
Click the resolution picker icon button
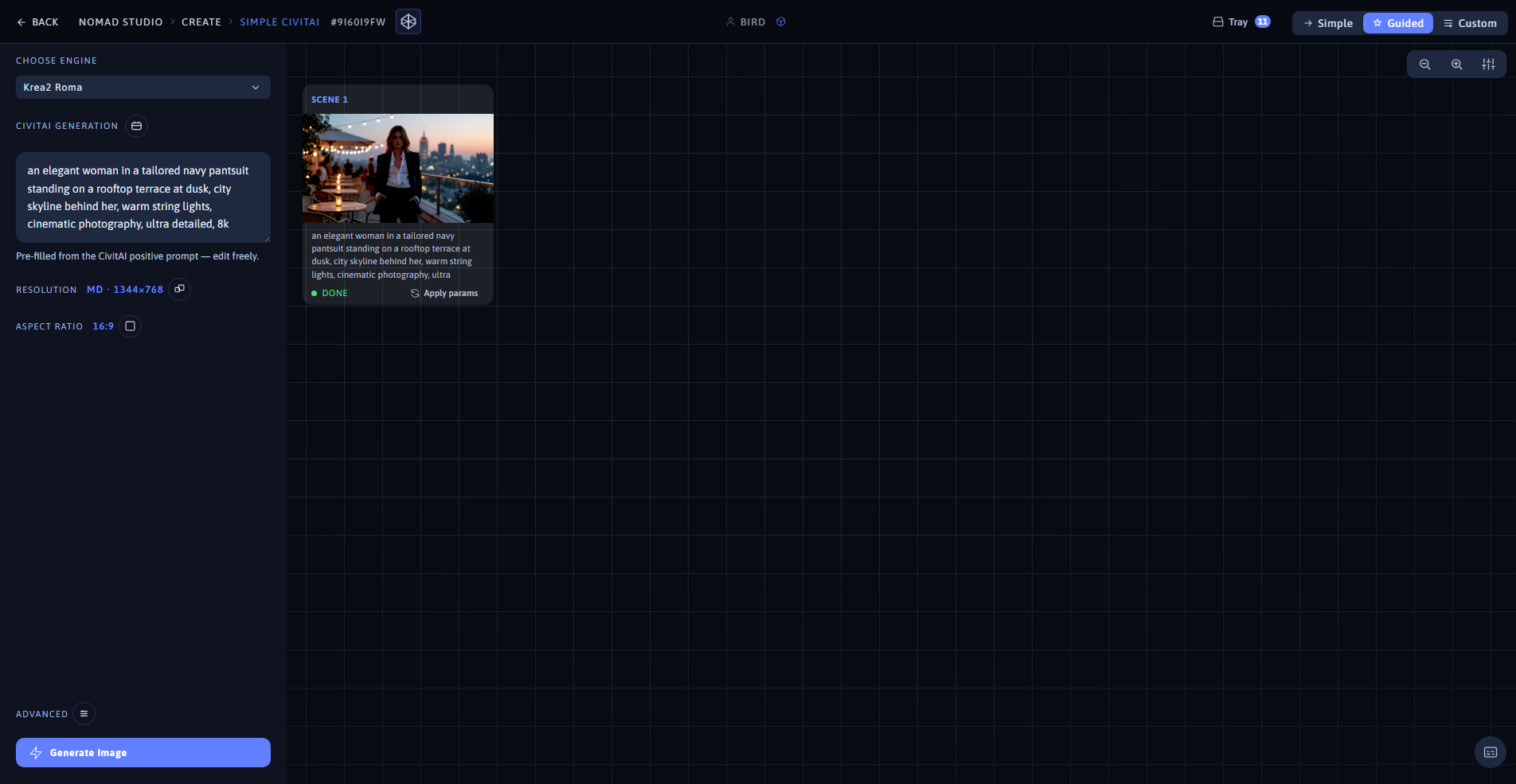coord(179,289)
